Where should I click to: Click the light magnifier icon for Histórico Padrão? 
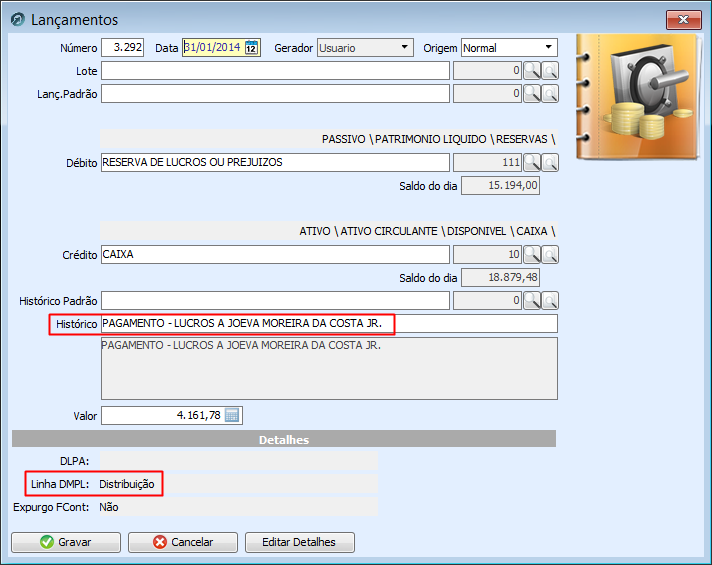tap(550, 301)
